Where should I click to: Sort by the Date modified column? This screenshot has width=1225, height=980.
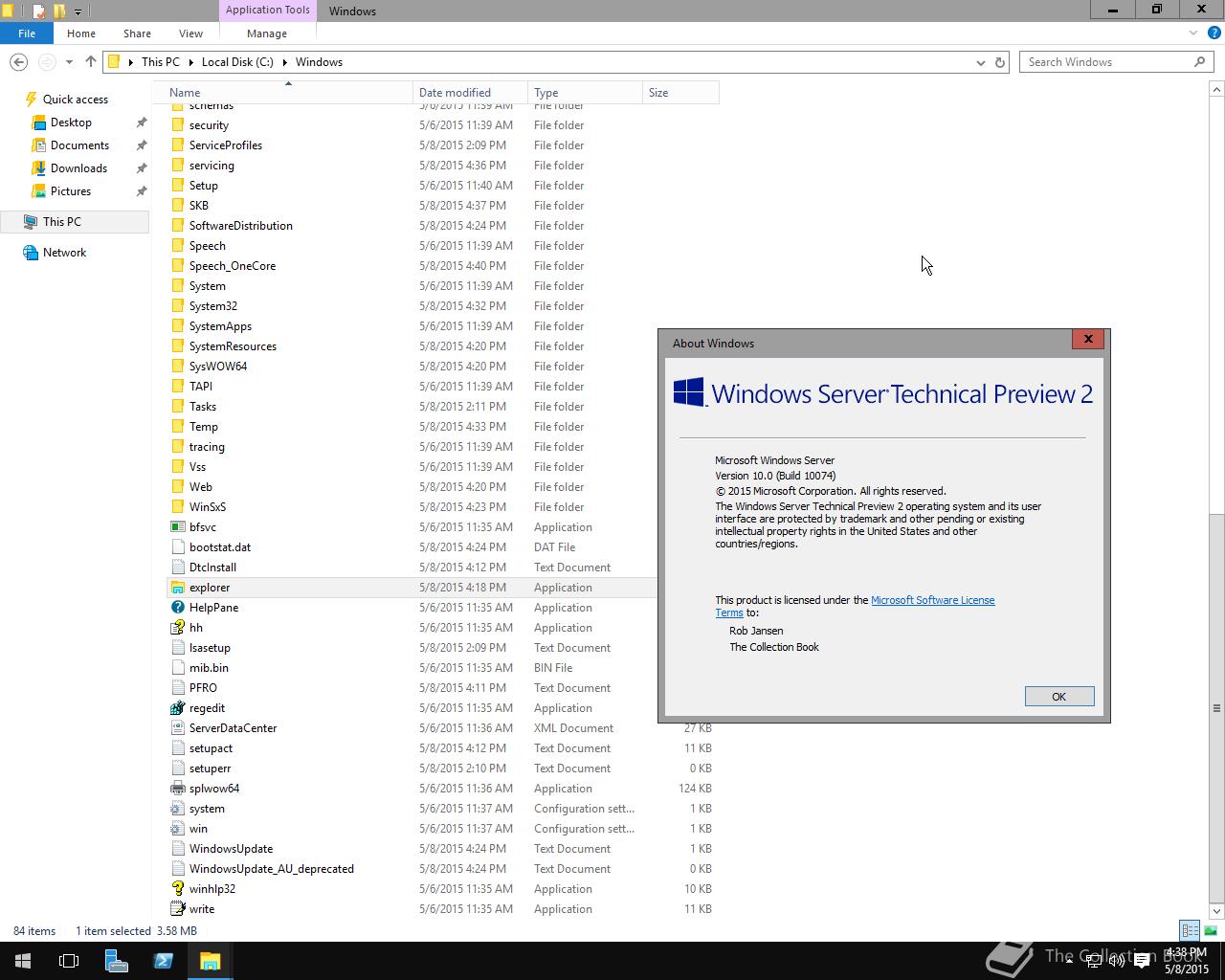tap(470, 93)
